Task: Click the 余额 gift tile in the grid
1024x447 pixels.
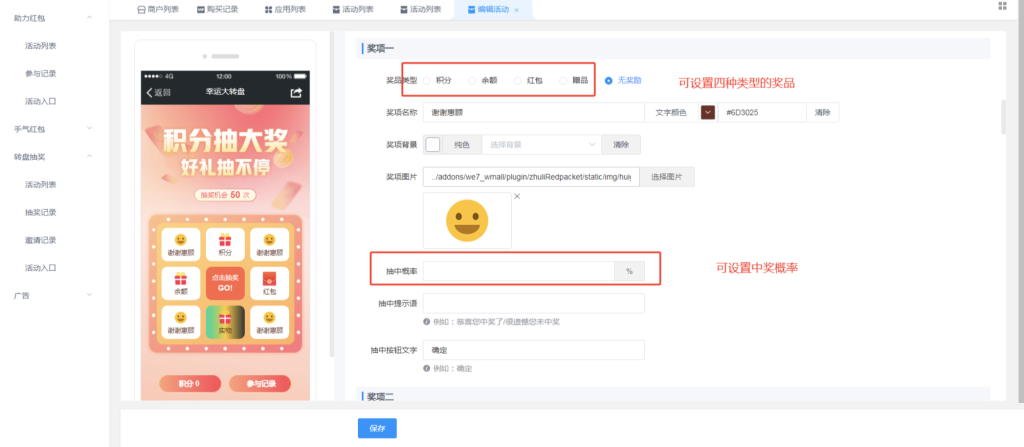Action: (180, 283)
